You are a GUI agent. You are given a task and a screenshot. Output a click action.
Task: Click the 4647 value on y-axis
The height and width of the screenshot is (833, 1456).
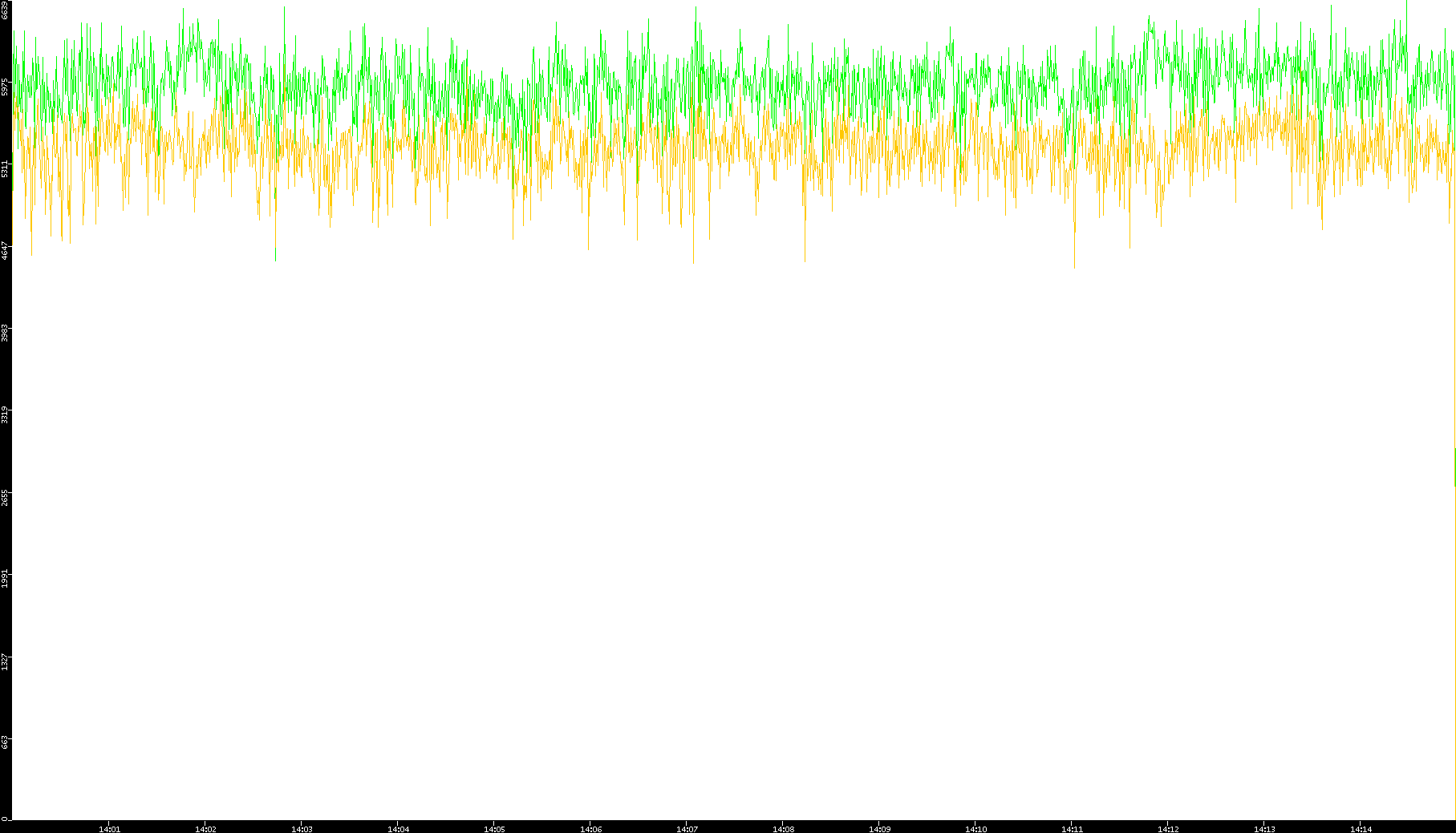(6, 250)
